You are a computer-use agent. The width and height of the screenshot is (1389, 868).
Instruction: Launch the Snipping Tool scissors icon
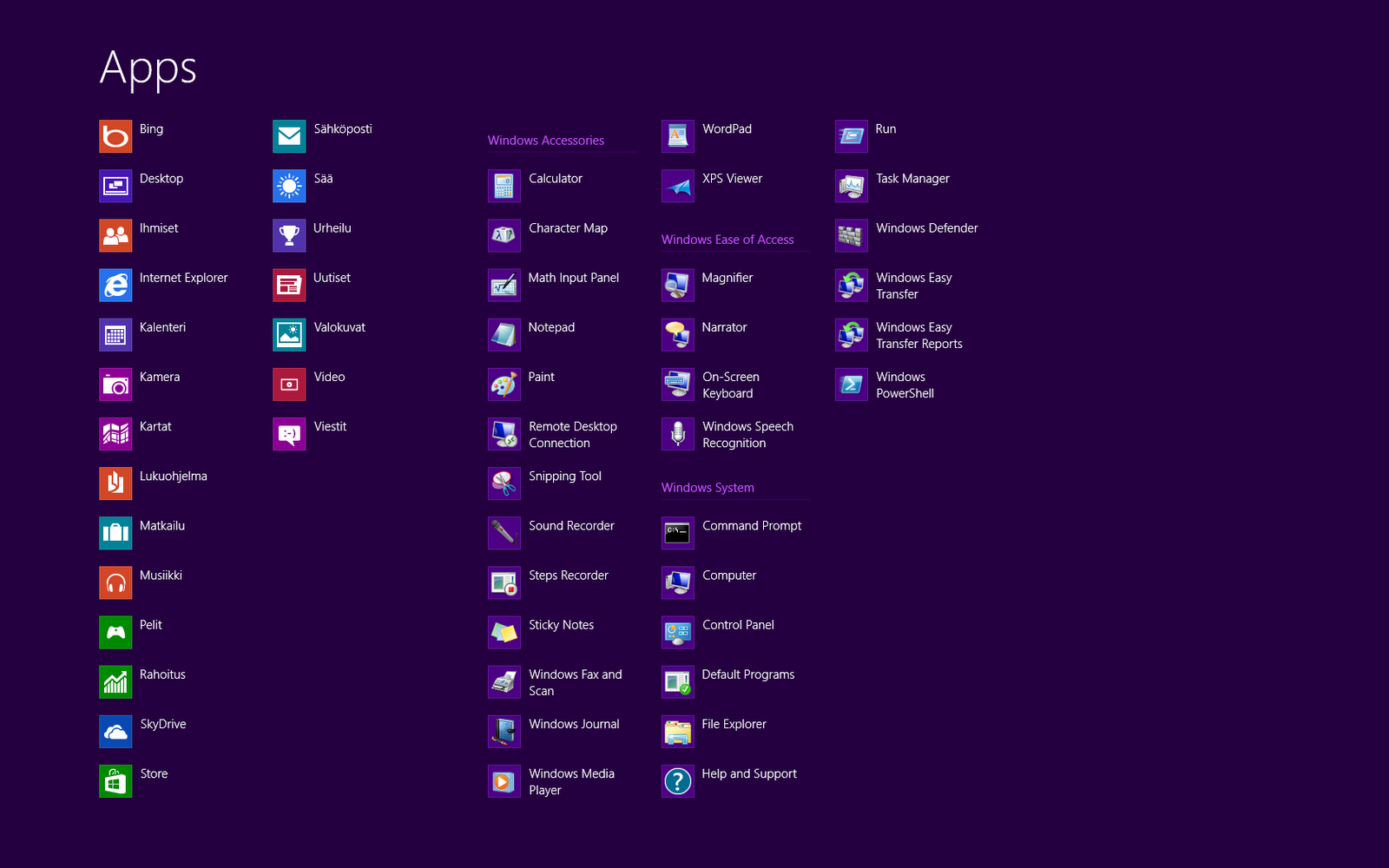click(504, 483)
